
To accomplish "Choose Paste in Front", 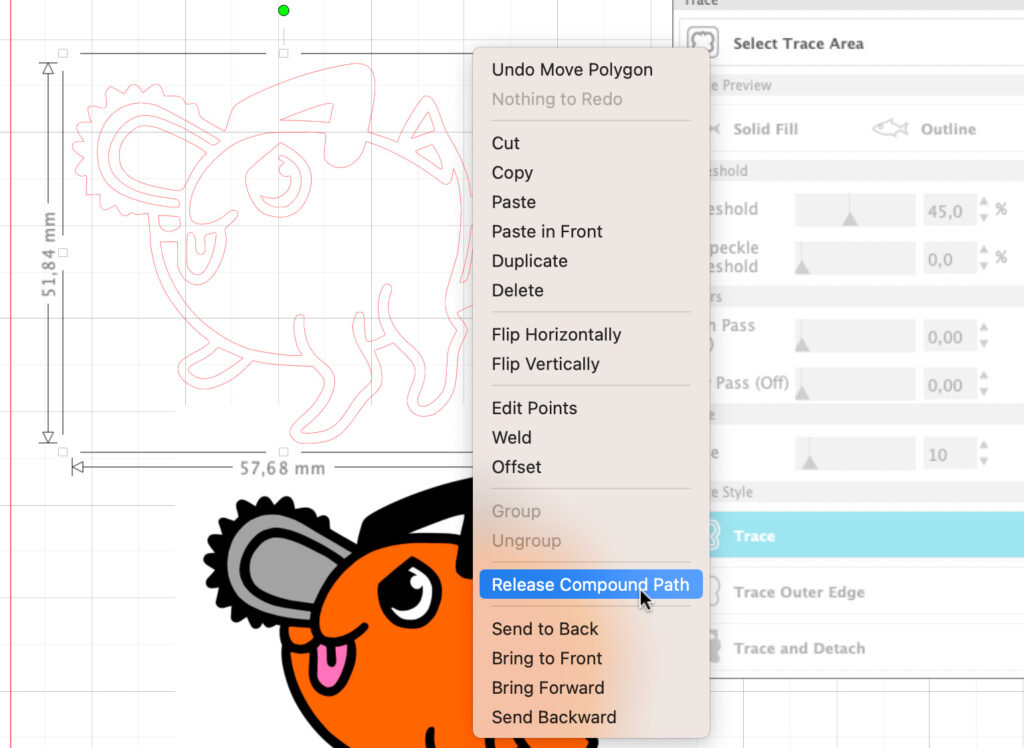I will pos(547,231).
